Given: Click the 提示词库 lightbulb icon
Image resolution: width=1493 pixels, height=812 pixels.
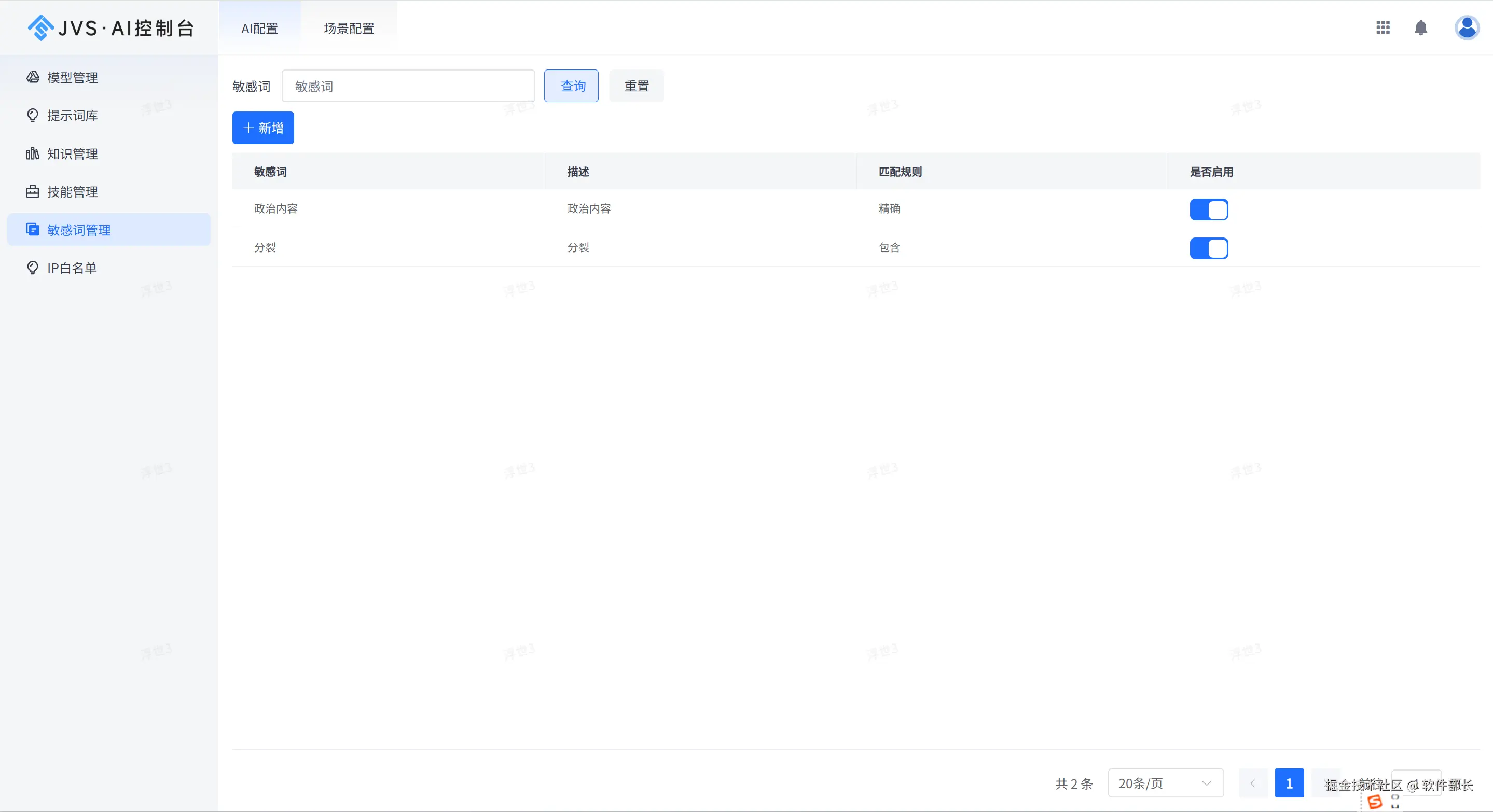Looking at the screenshot, I should click(33, 115).
